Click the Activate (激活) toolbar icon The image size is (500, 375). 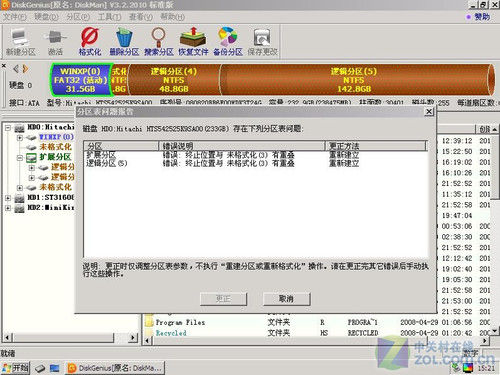coord(55,42)
